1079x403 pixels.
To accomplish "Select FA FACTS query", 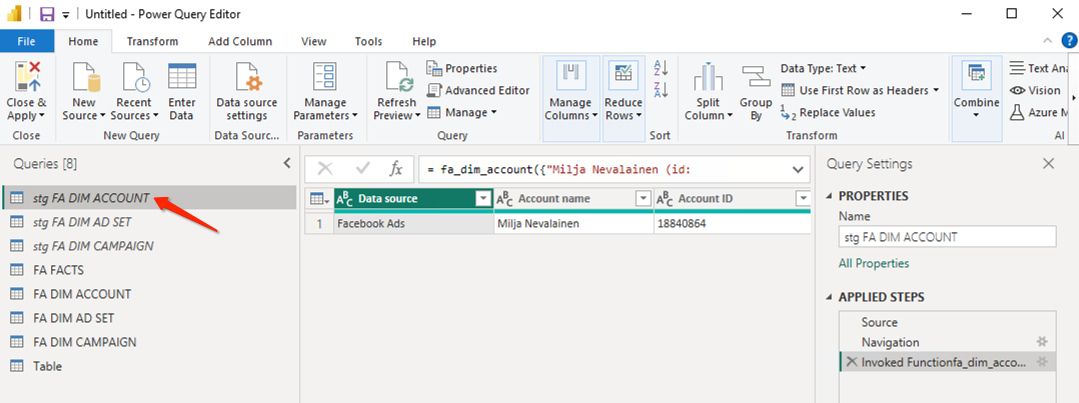I will click(149, 270).
